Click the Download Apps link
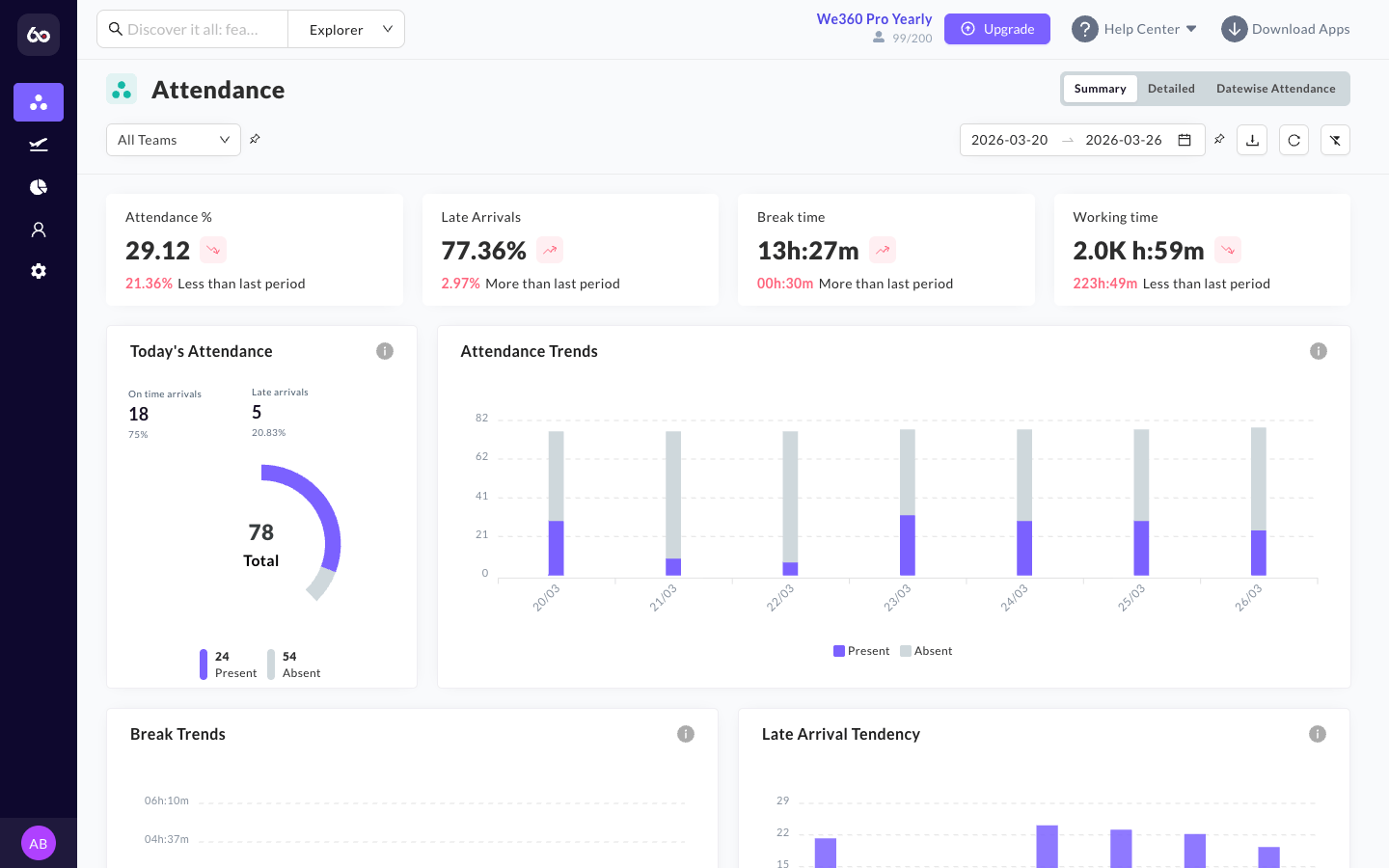Viewport: 1389px width, 868px height. pos(1300,29)
